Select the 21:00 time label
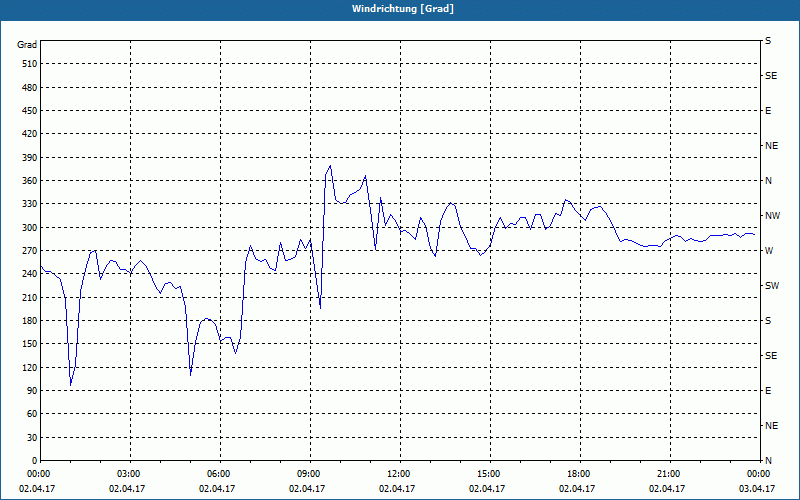Viewport: 800px width, 500px height. tap(670, 474)
